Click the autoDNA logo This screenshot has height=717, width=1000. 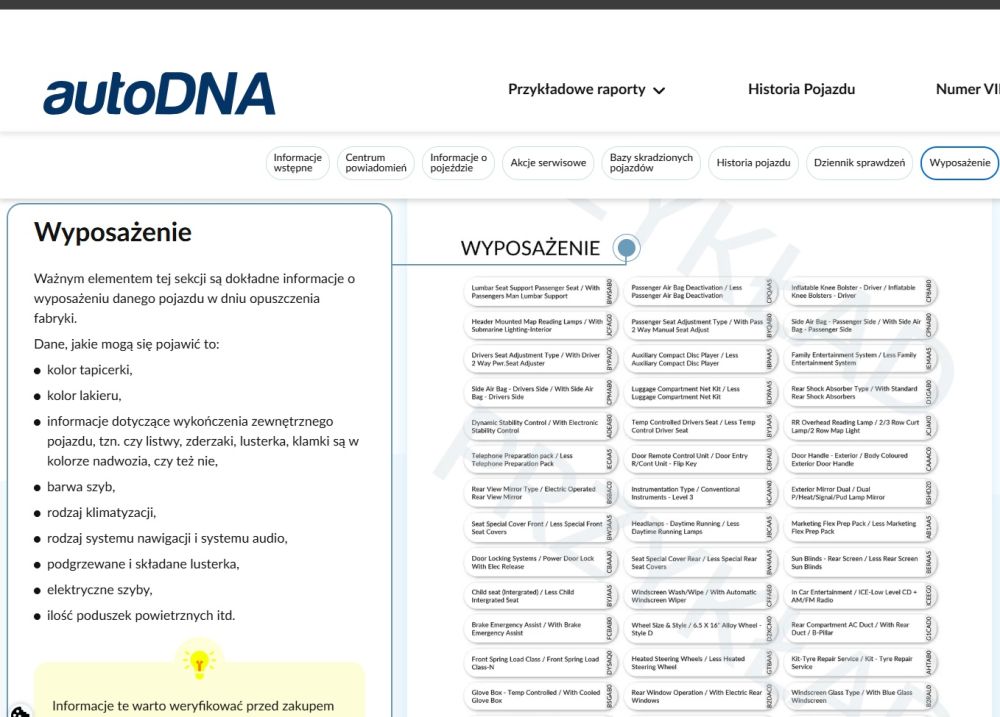pos(159,93)
